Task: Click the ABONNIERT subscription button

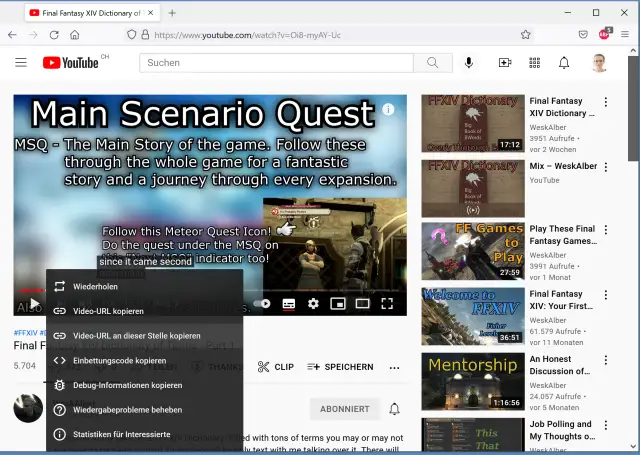Action: 345,409
